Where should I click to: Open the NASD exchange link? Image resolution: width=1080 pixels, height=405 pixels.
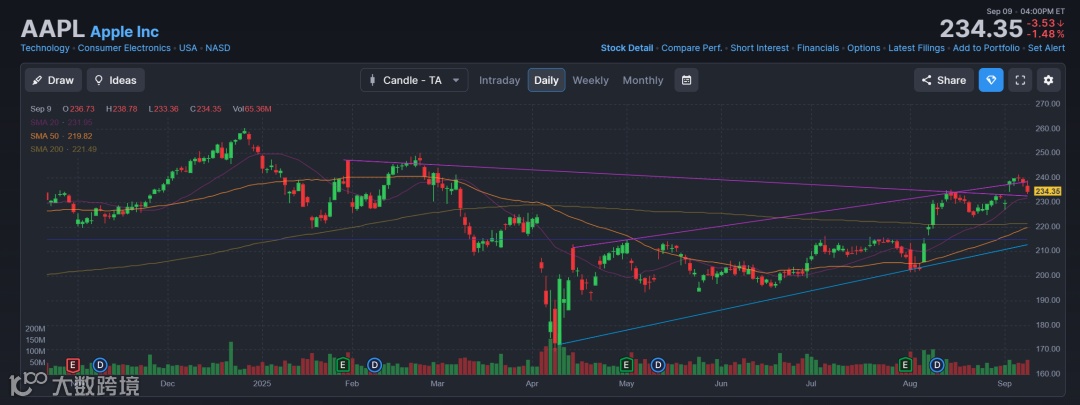218,48
